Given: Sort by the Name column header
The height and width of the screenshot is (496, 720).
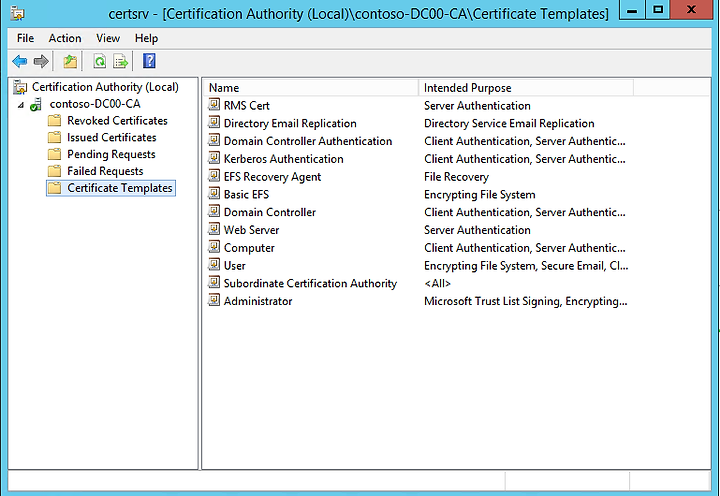Looking at the screenshot, I should tap(310, 88).
